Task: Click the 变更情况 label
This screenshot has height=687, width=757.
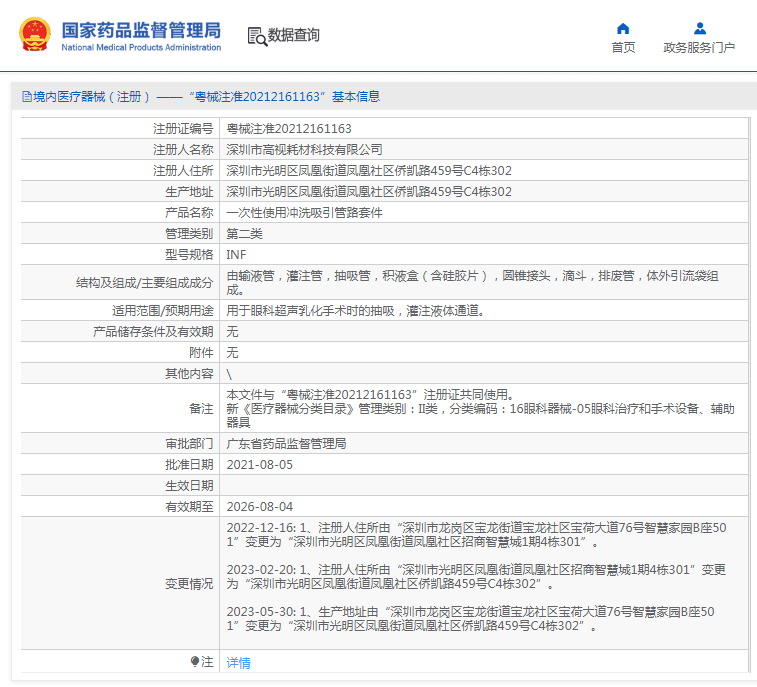Action: [189, 584]
